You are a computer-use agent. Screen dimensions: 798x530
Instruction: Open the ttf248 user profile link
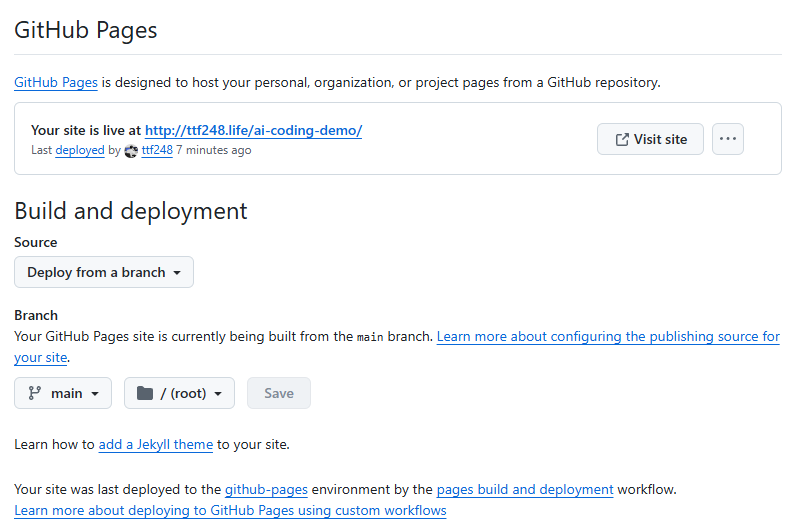click(157, 150)
